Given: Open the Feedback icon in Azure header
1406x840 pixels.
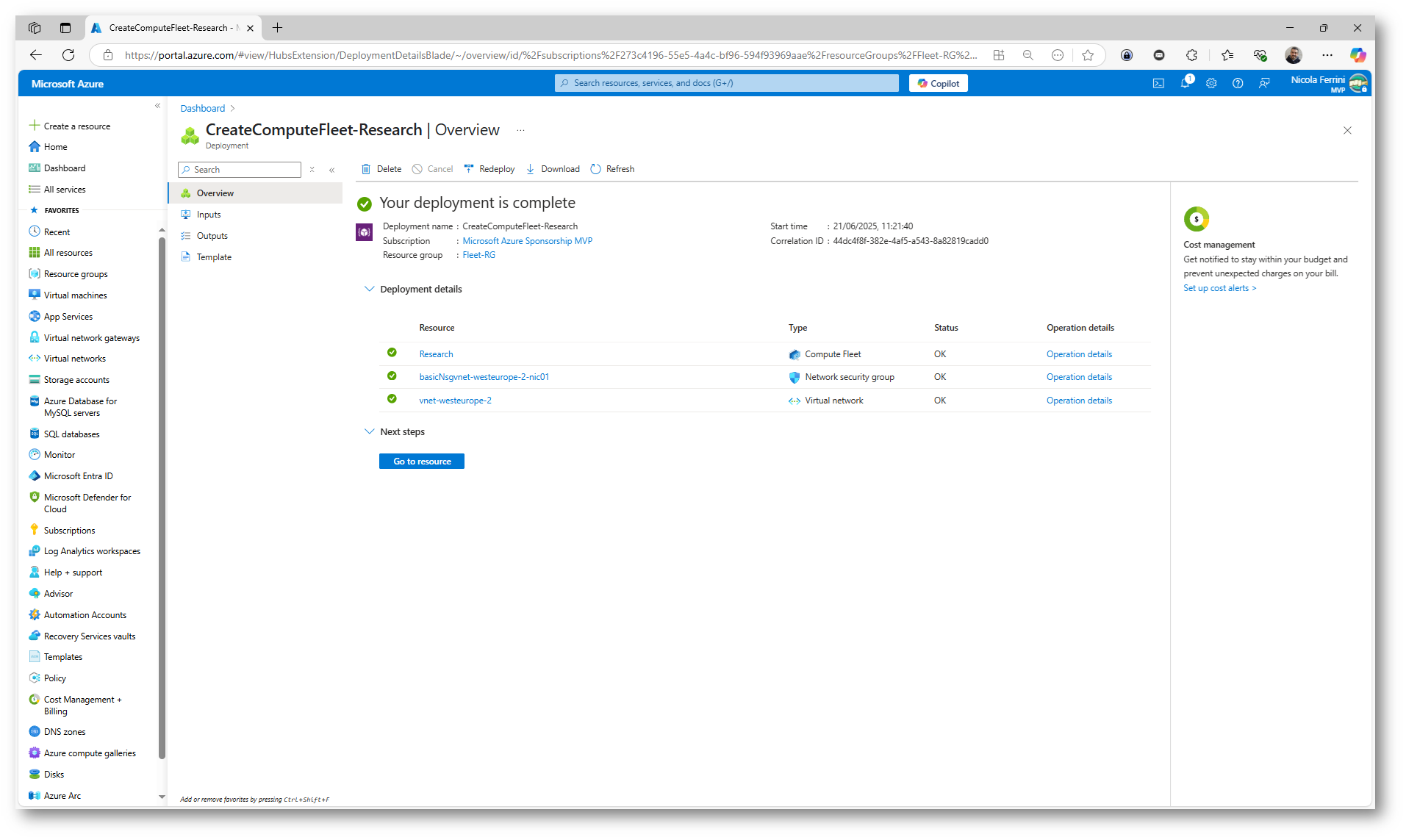Looking at the screenshot, I should click(1264, 83).
